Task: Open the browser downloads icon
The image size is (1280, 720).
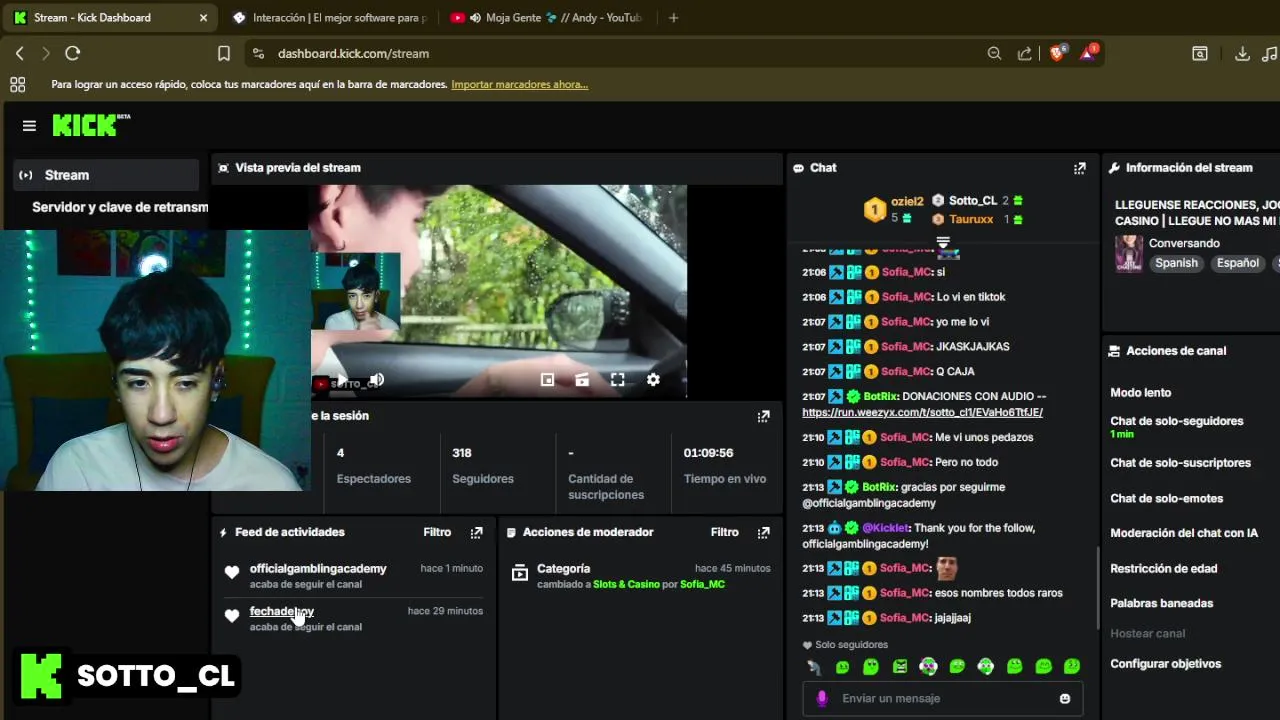Action: (x=1242, y=54)
